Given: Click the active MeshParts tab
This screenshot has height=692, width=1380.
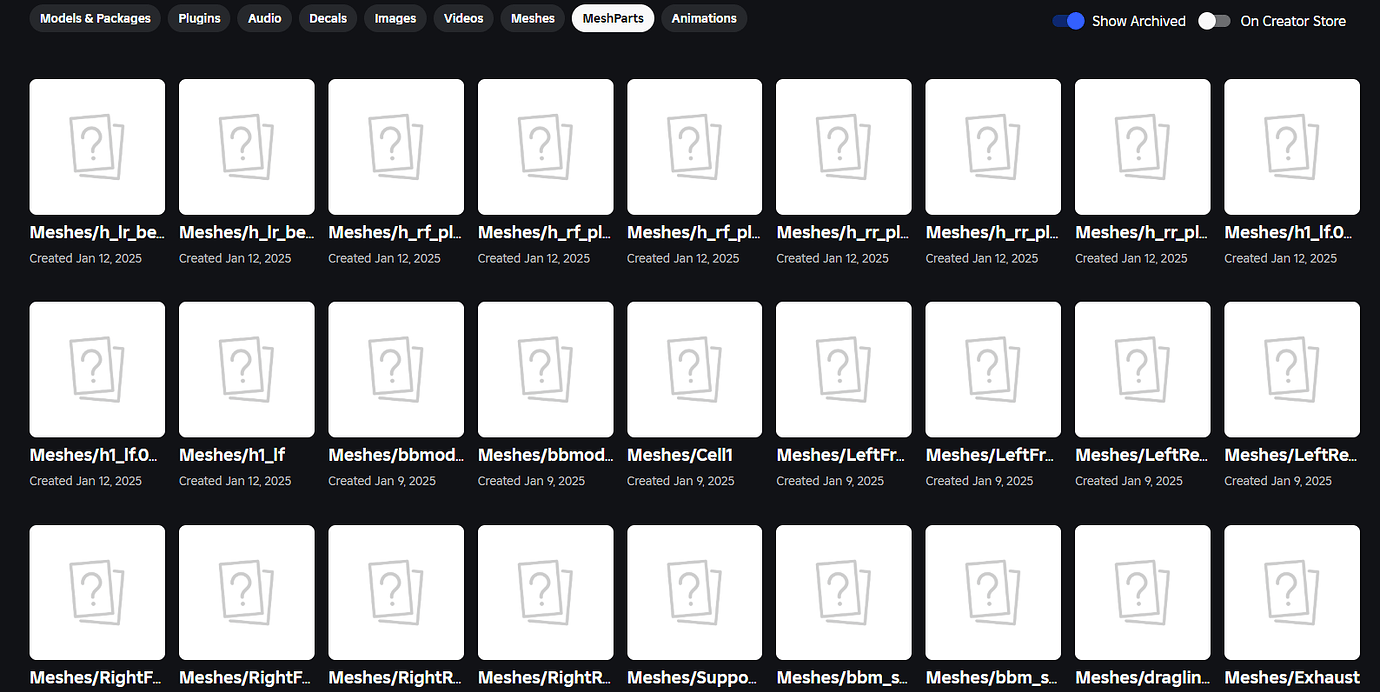Looking at the screenshot, I should (x=613, y=18).
